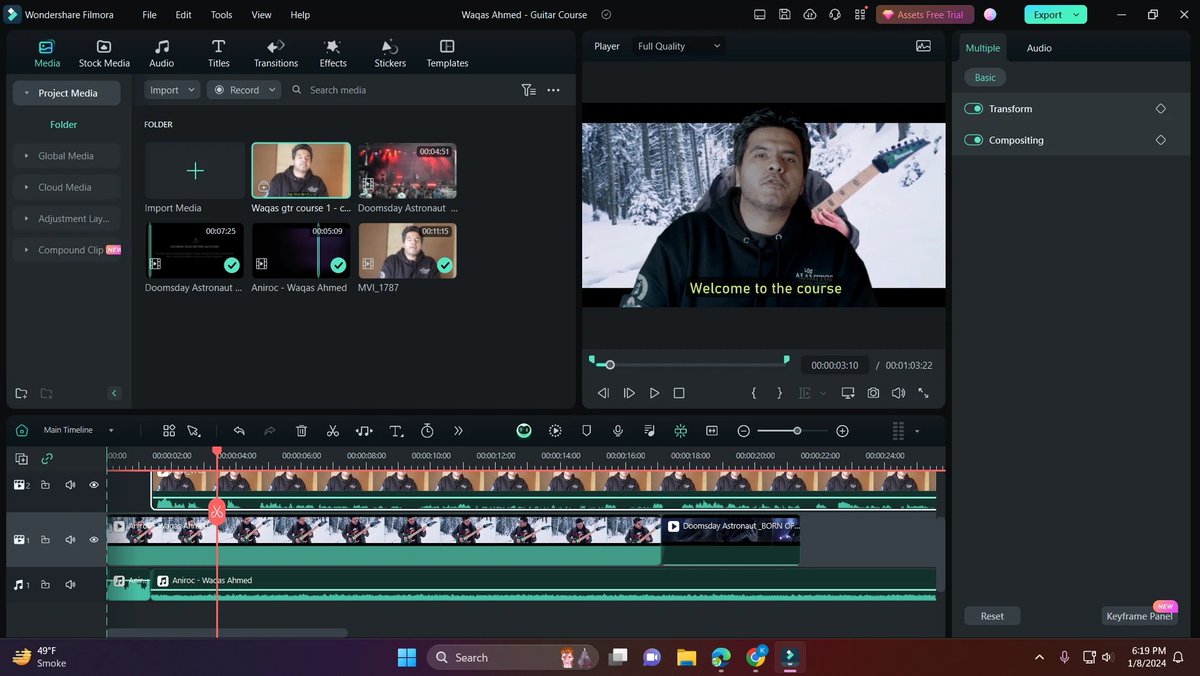Select the scissors split tool in timeline toolbar
The height and width of the screenshot is (676, 1200).
333,430
